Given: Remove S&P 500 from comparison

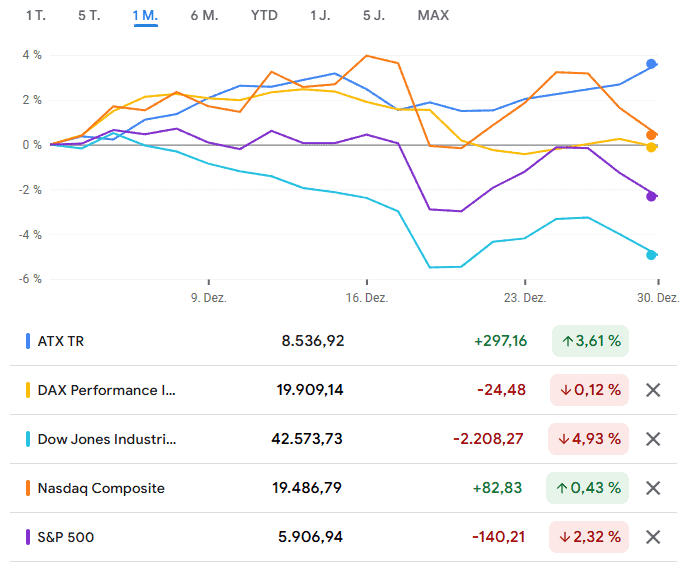Looking at the screenshot, I should 653,537.
